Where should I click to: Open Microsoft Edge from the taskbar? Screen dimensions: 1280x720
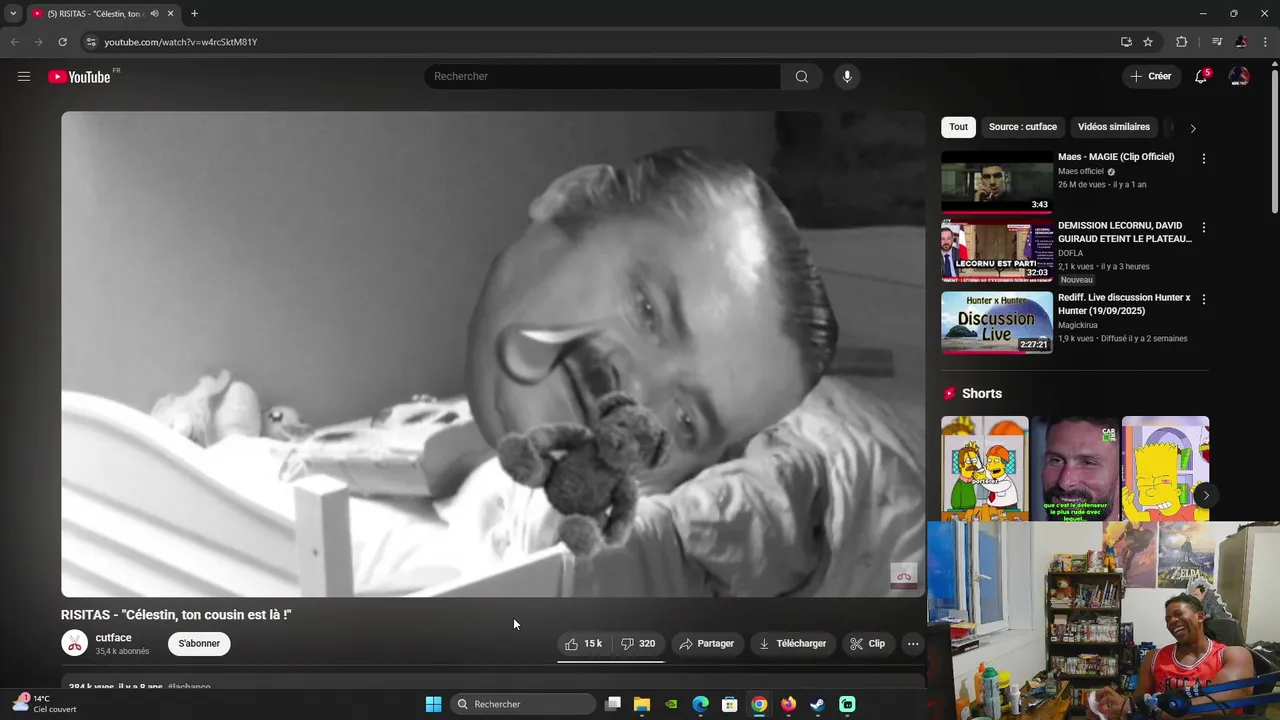[x=700, y=704]
